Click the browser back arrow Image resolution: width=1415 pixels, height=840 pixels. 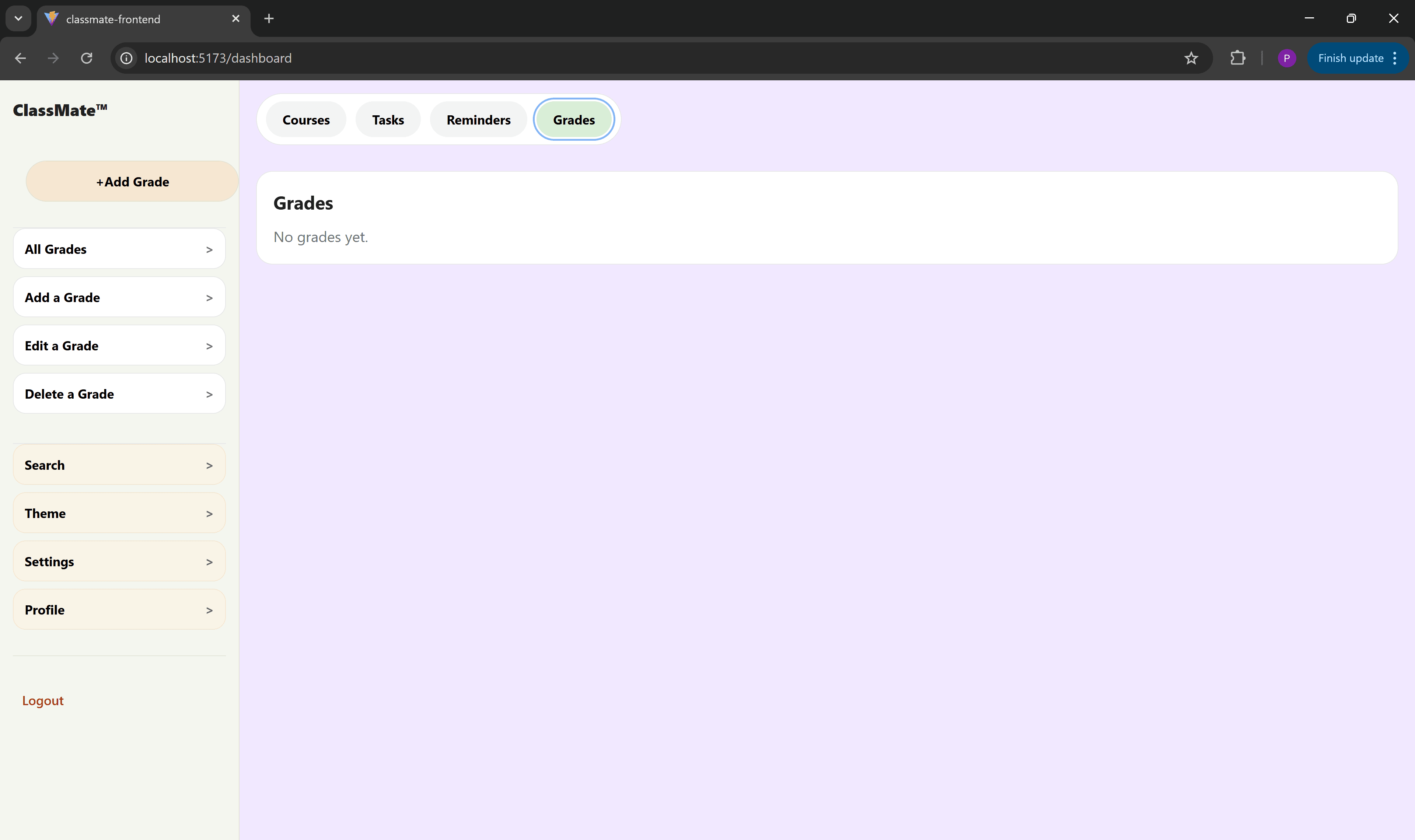tap(20, 58)
